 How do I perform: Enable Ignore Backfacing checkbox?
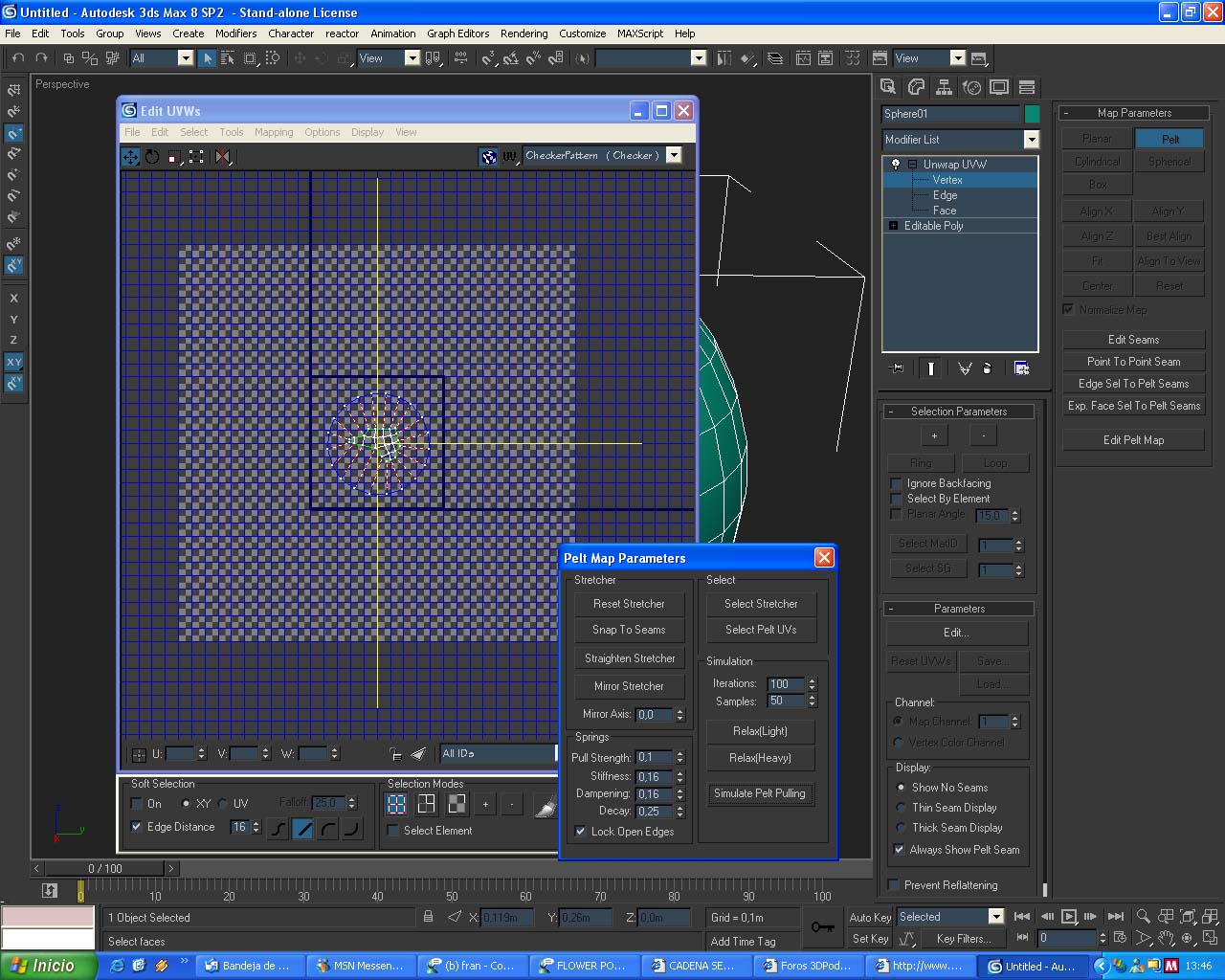897,483
